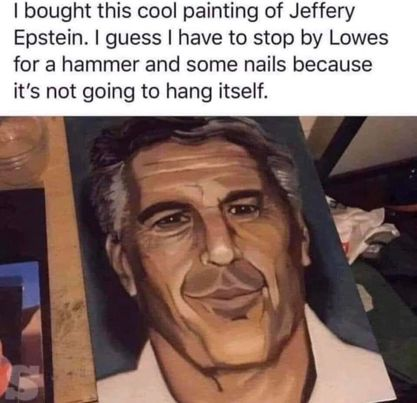The image size is (417, 403).
Task: Select the word "Lowes" in the caption
Action: tap(359, 38)
